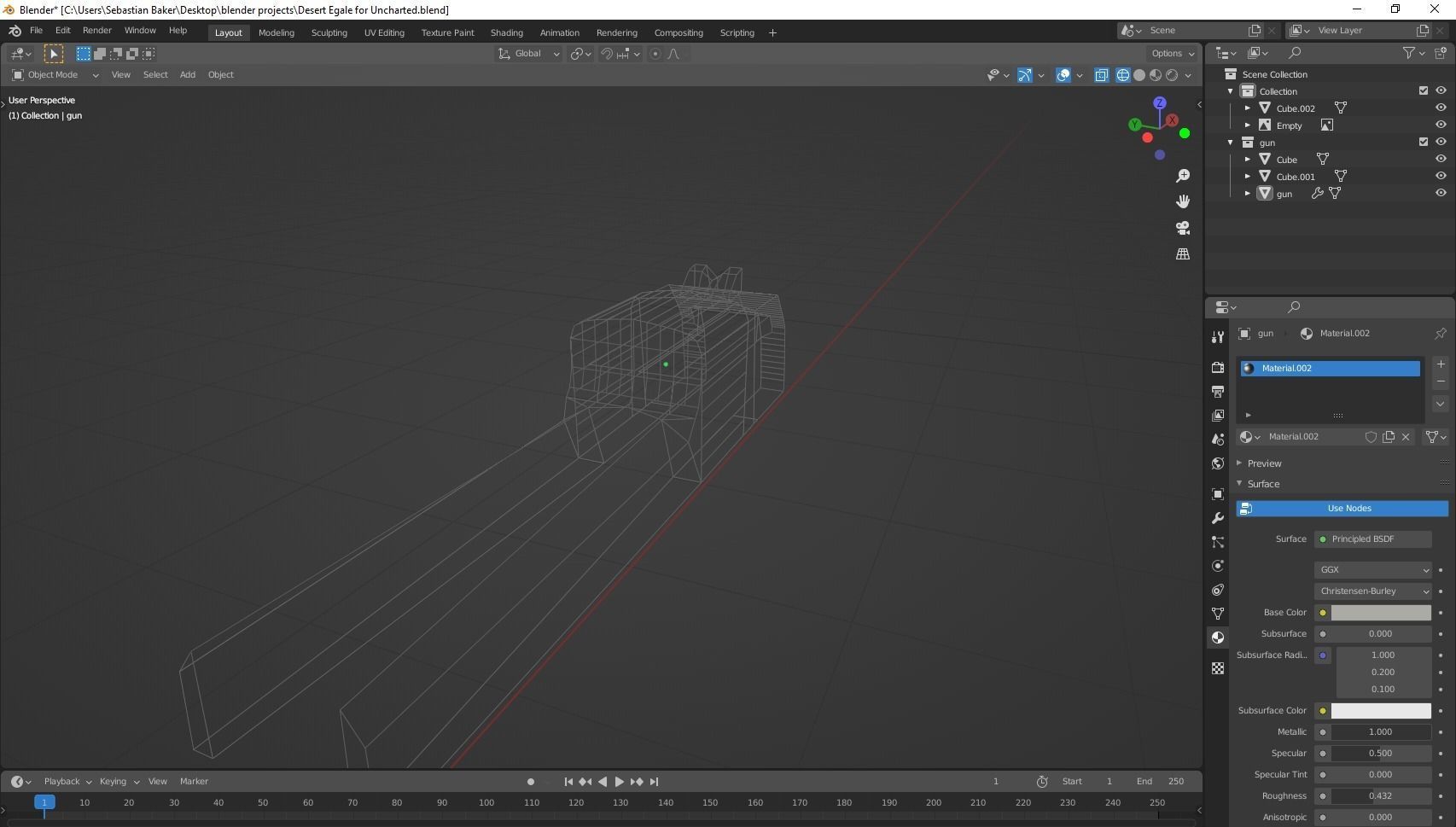This screenshot has width=1456, height=827.
Task: Switch to the Sculpting workspace tab
Action: (329, 32)
